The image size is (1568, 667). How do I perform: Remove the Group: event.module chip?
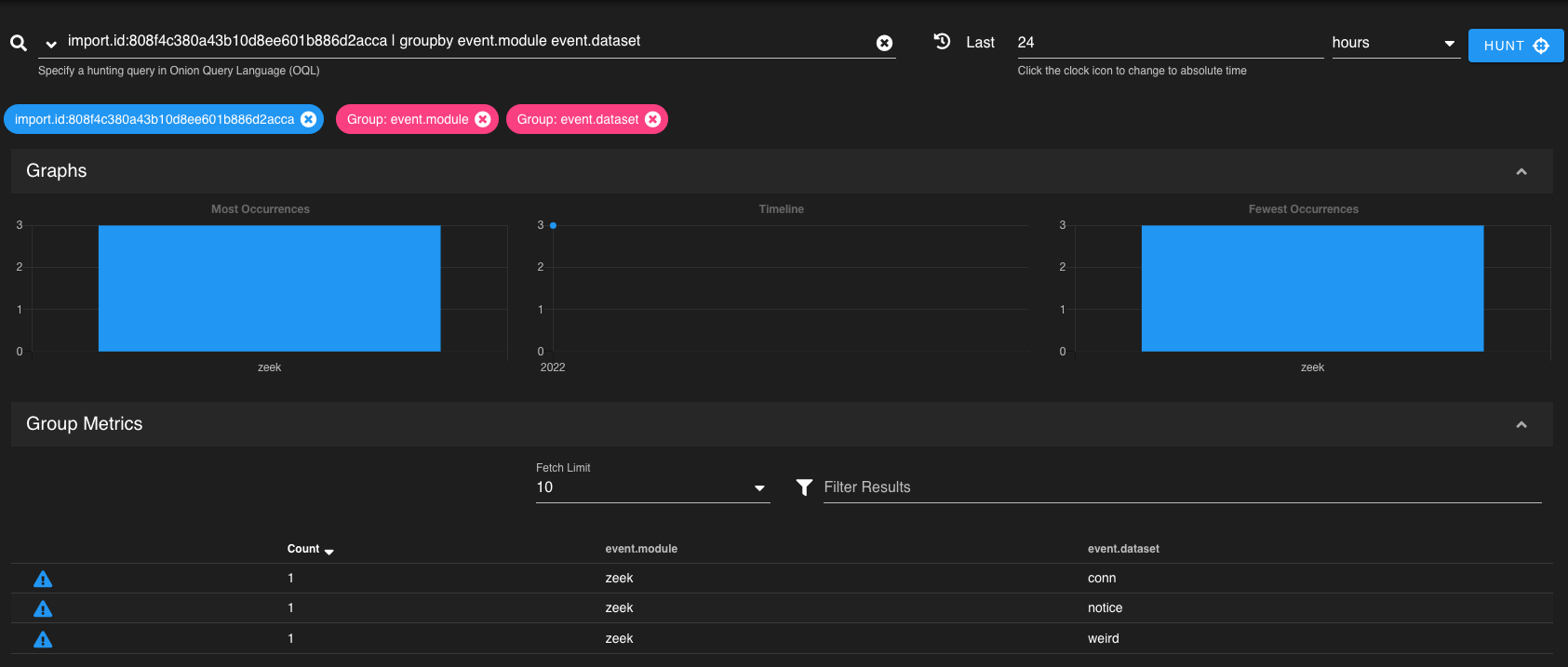483,119
